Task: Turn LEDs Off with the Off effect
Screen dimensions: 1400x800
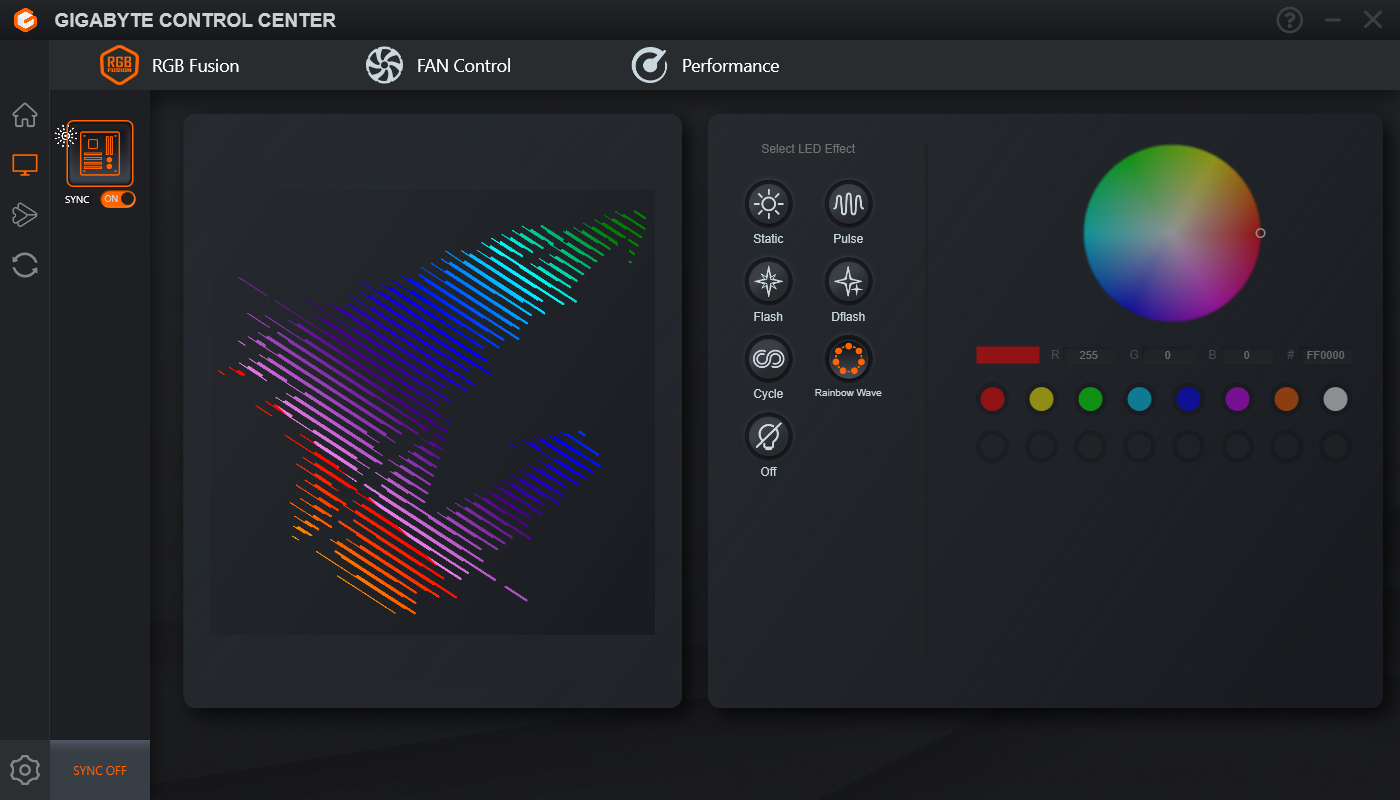Action: 768,437
